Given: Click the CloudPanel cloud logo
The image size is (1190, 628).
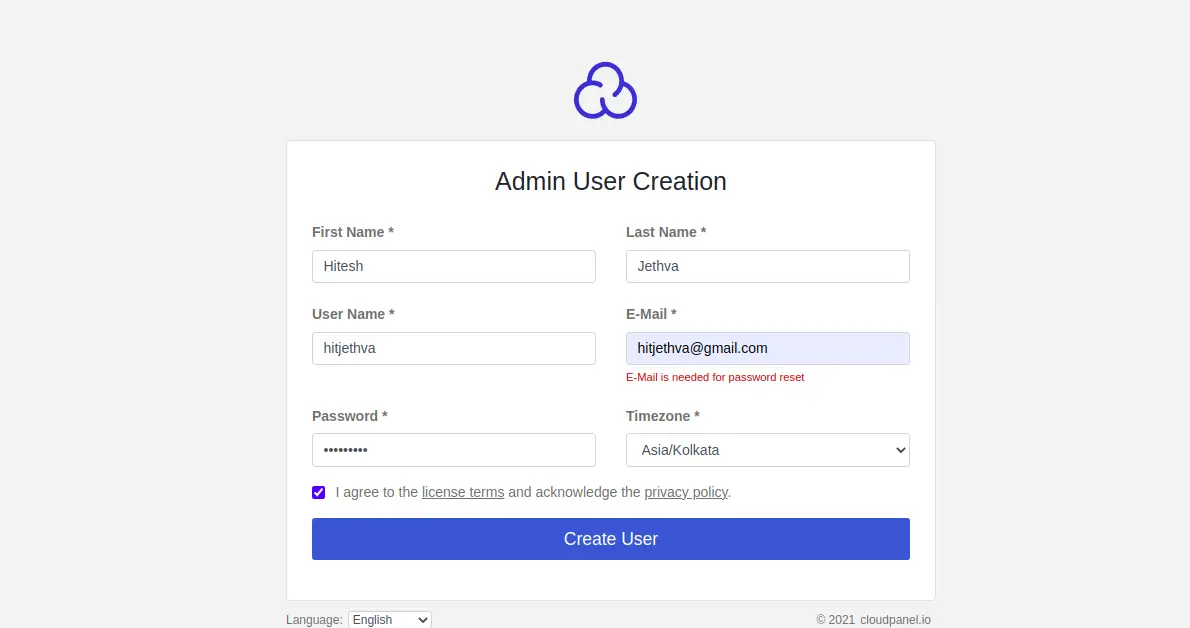Looking at the screenshot, I should [605, 90].
